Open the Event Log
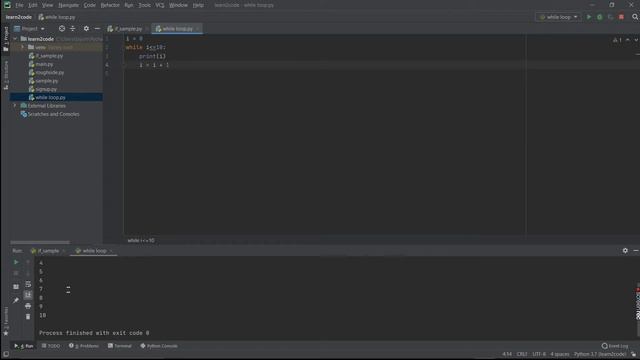 (615, 346)
